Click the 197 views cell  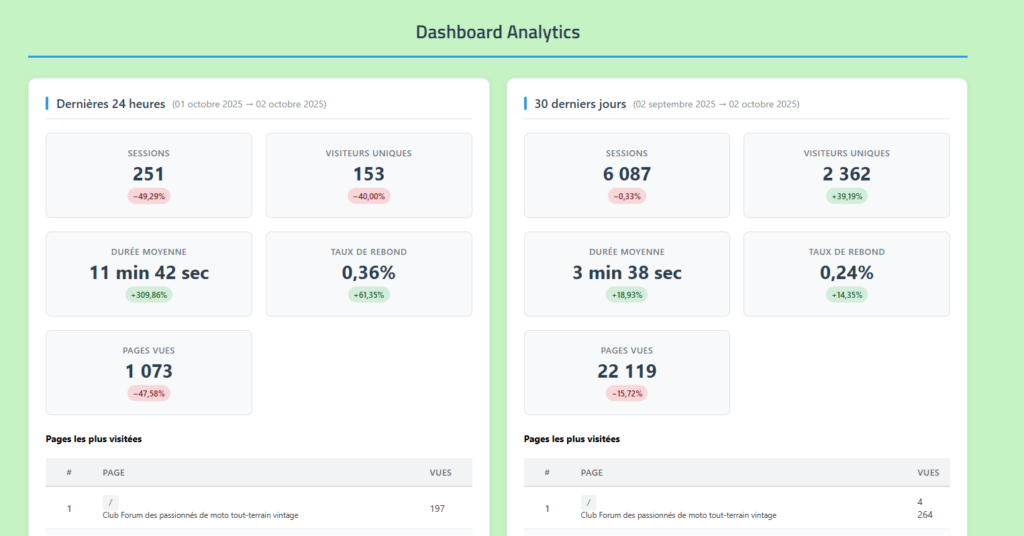click(437, 509)
